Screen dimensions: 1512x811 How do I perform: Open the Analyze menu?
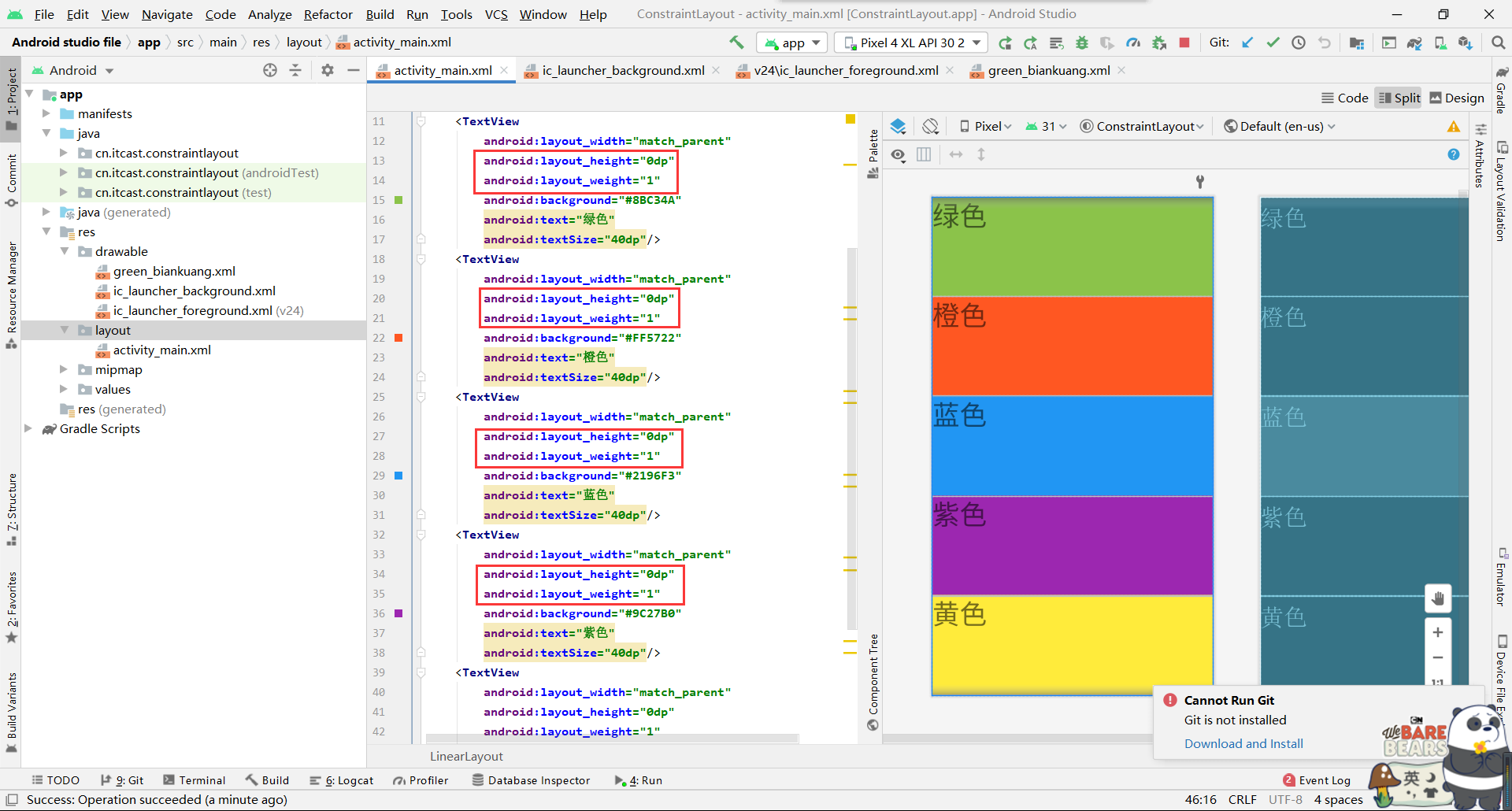coord(269,14)
